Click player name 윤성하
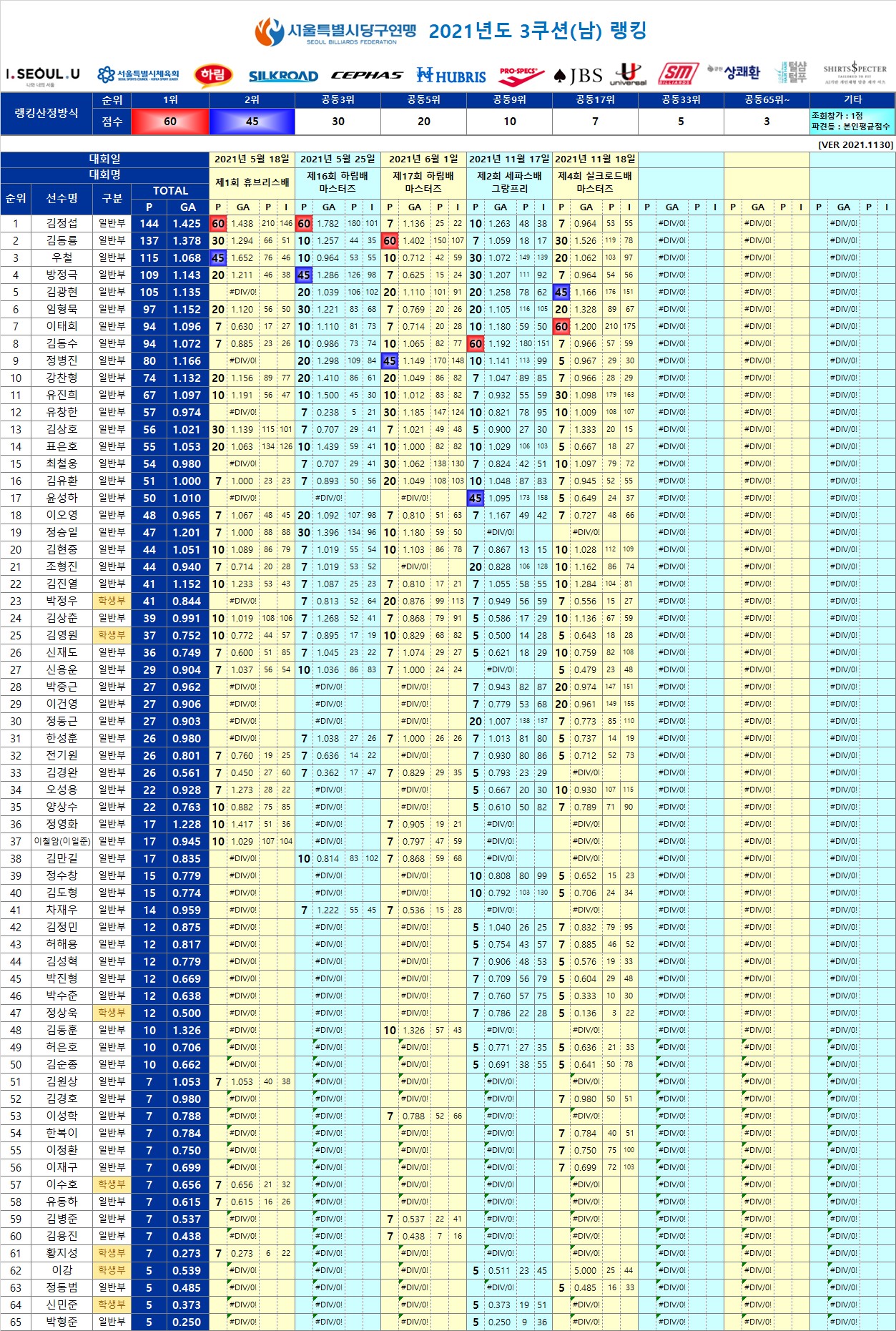This screenshot has height=1331, width=896. click(62, 498)
